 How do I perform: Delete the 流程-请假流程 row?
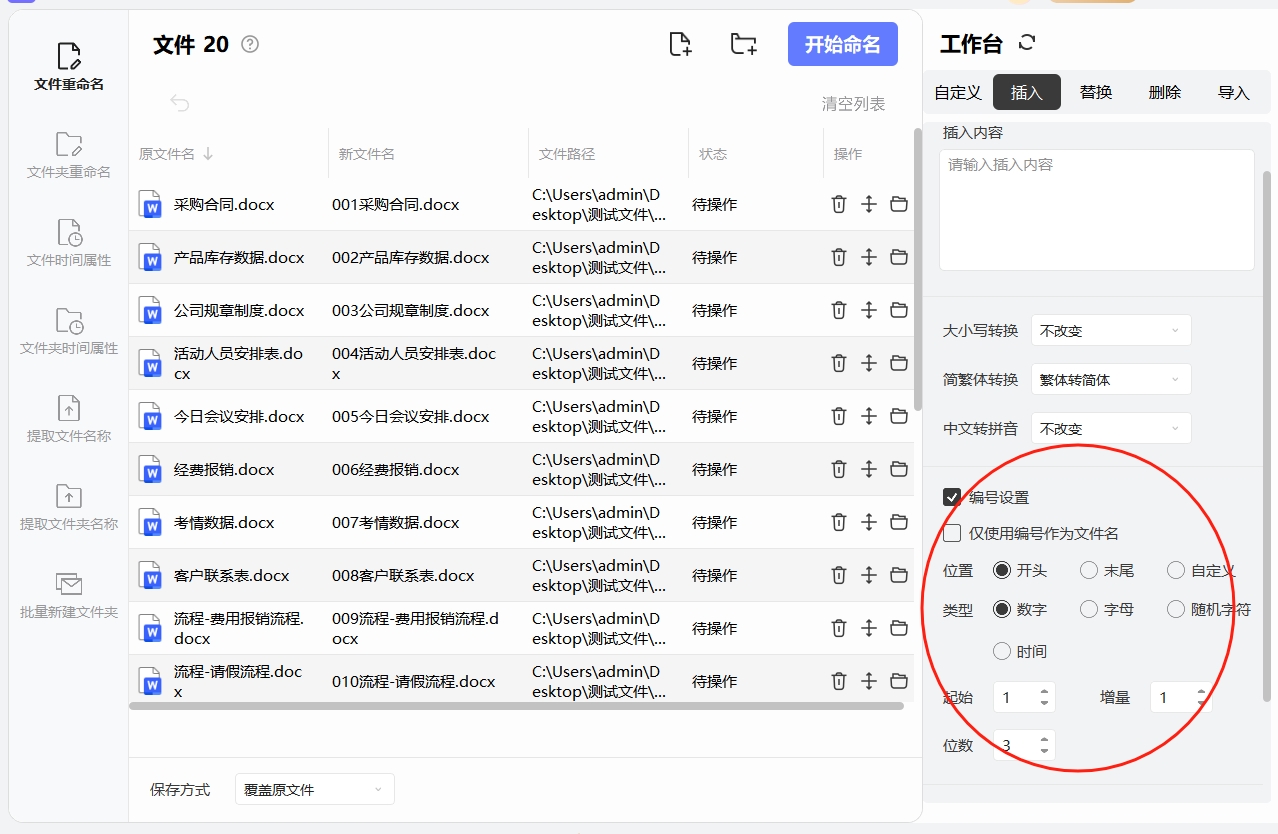click(839, 681)
